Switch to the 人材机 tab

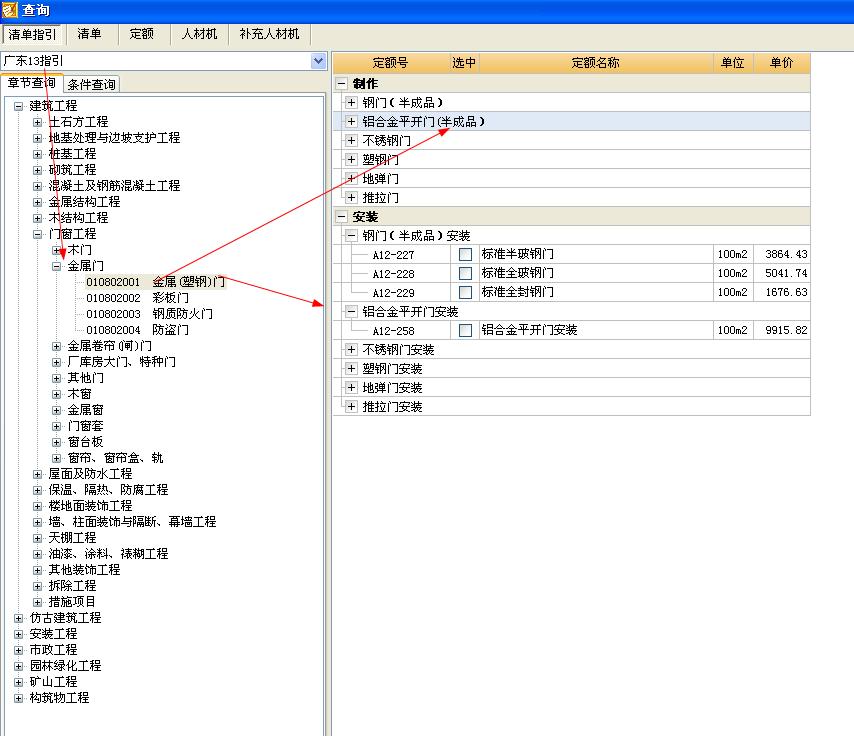(x=199, y=34)
